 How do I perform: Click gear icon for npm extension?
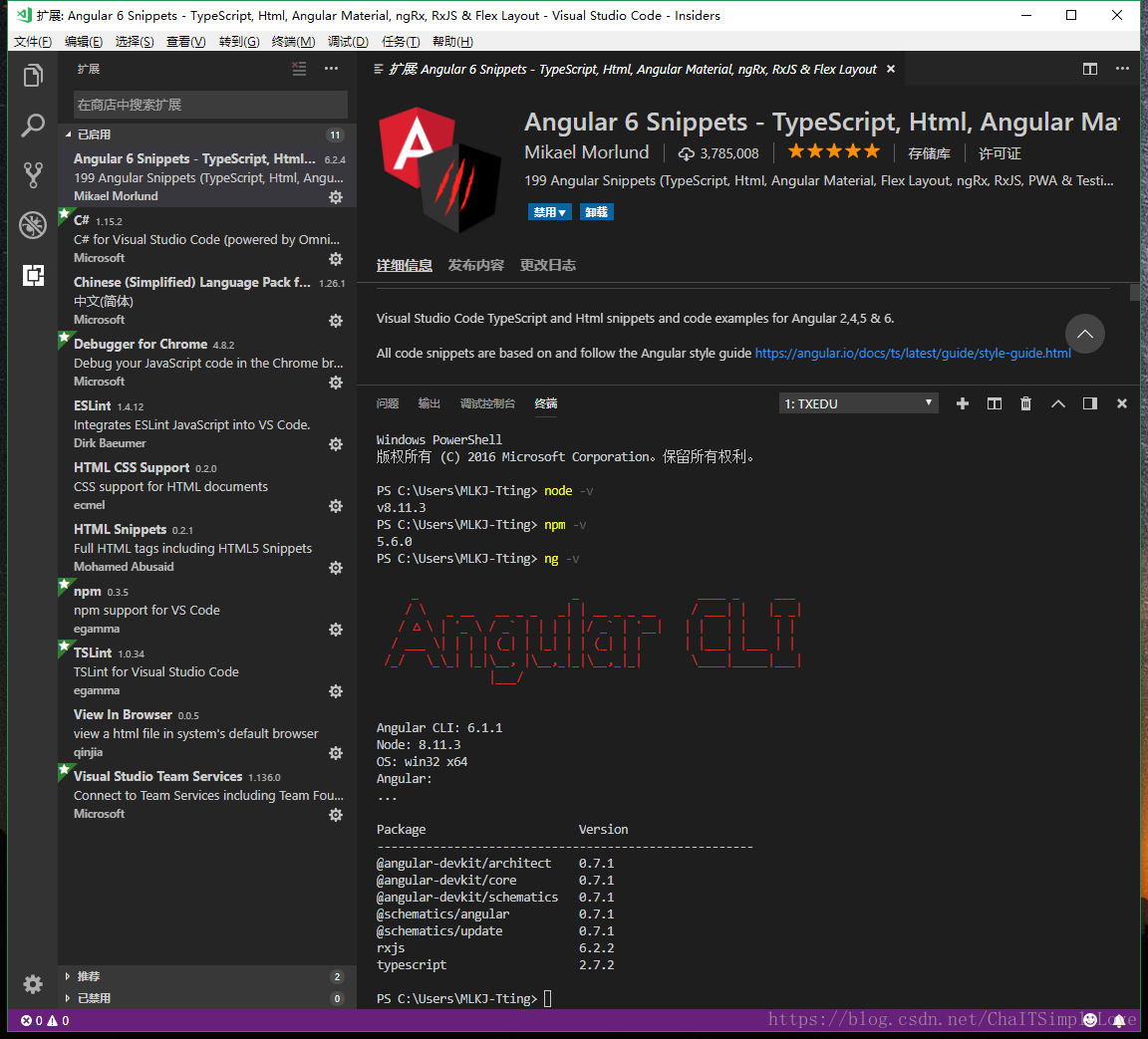coord(336,630)
